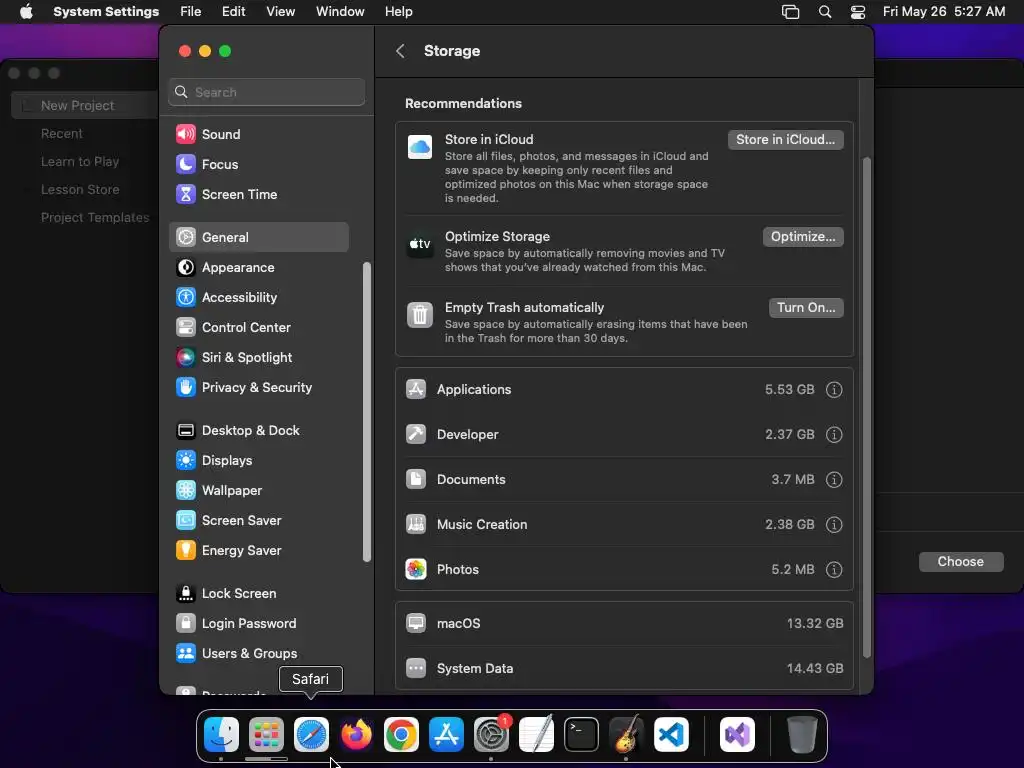Open Login Password settings
Viewport: 1024px width, 768px height.
tap(259, 624)
